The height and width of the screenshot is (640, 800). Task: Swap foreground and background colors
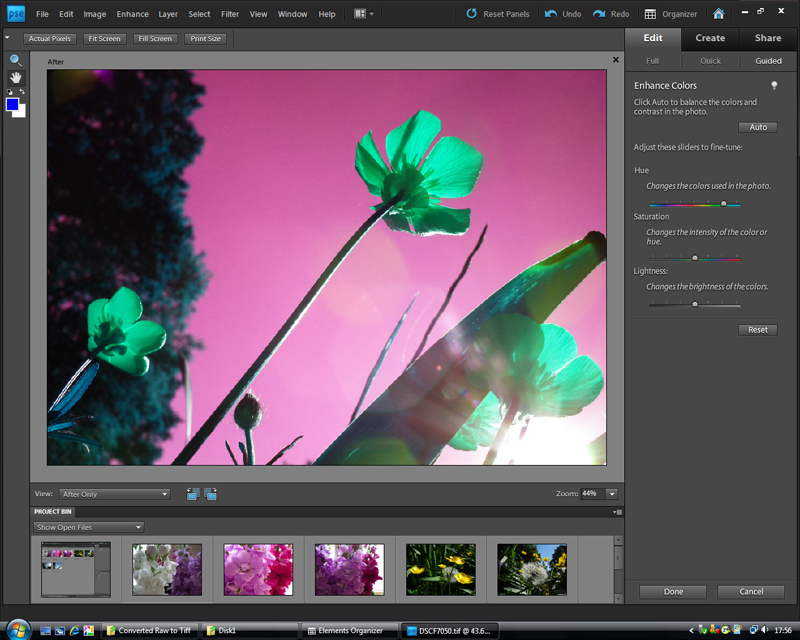coord(22,92)
